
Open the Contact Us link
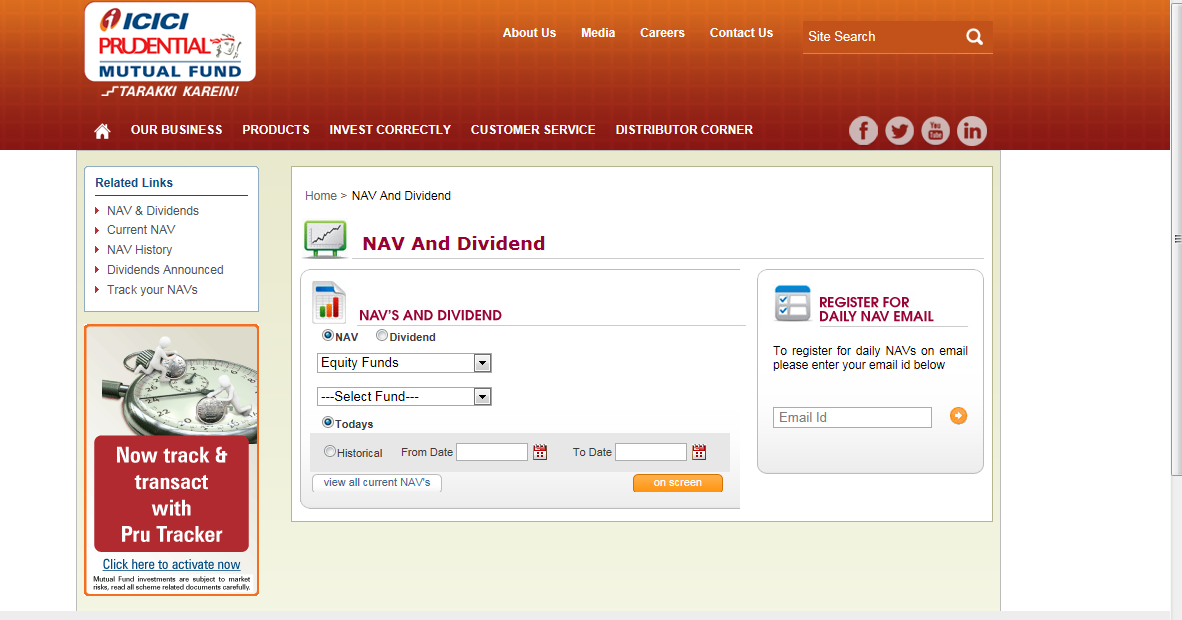741,33
